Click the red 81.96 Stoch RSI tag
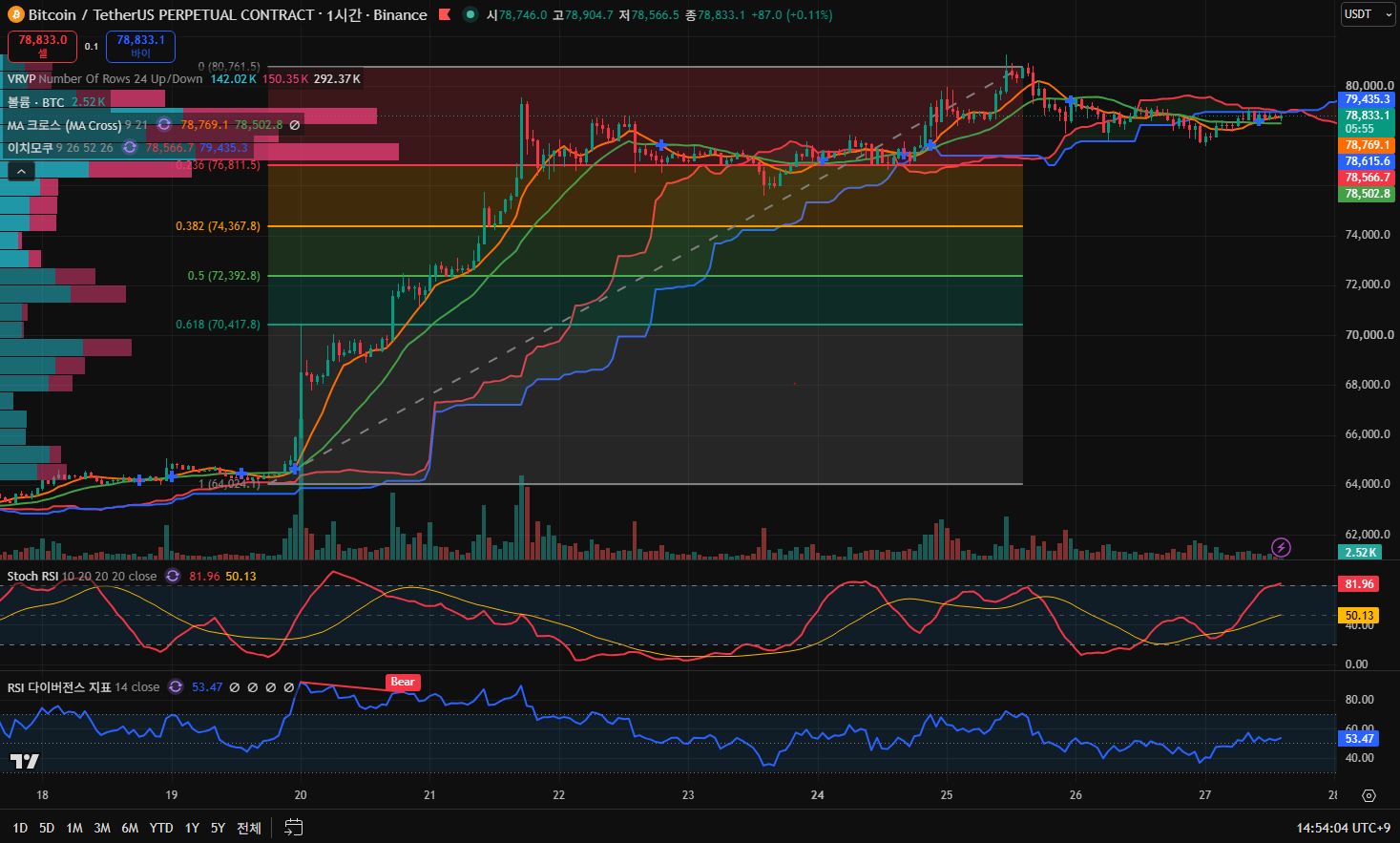 tap(1359, 584)
